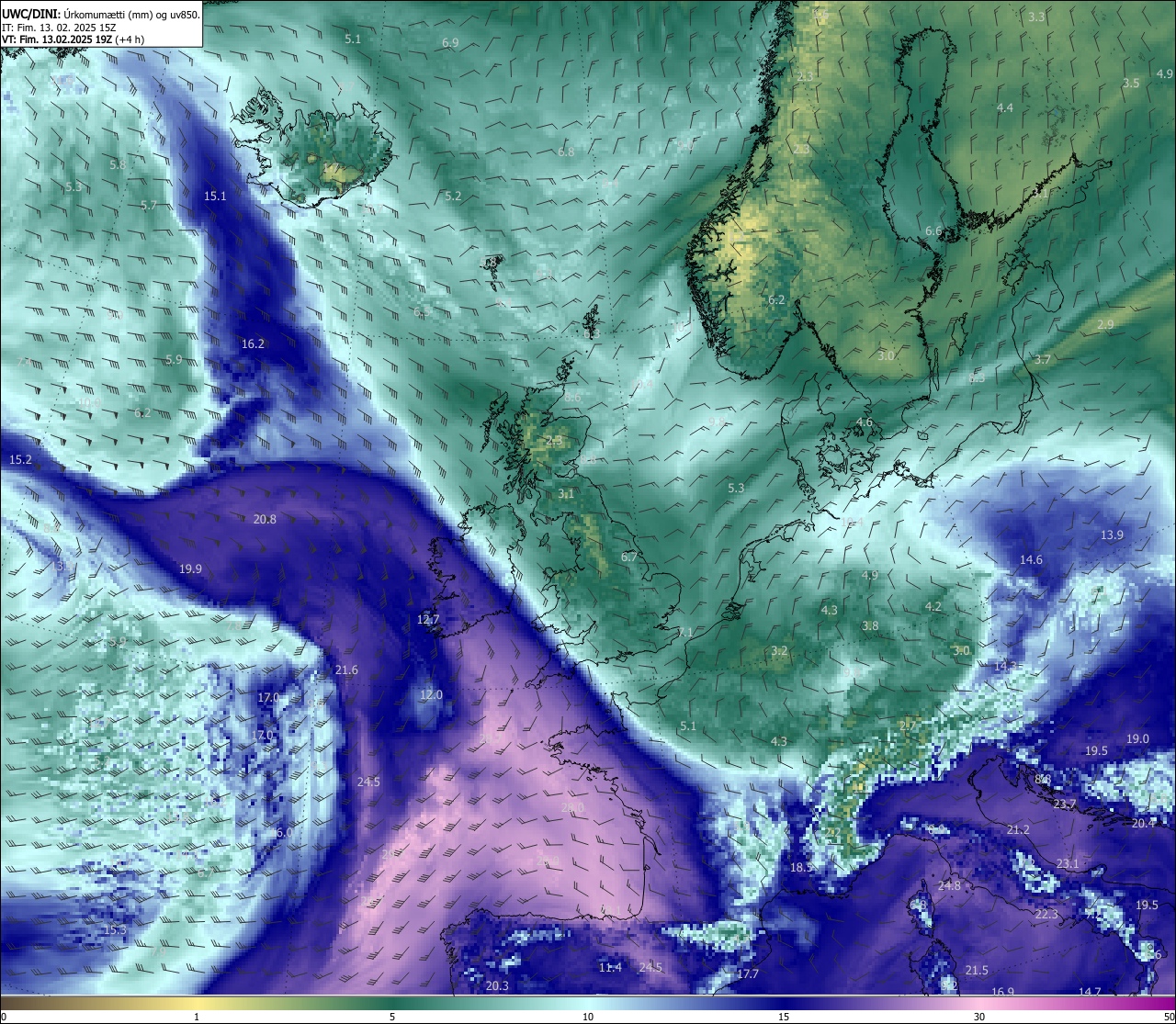The image size is (1176, 1024).
Task: Click the 21.5 value near Sardinia
Action: tap(977, 970)
